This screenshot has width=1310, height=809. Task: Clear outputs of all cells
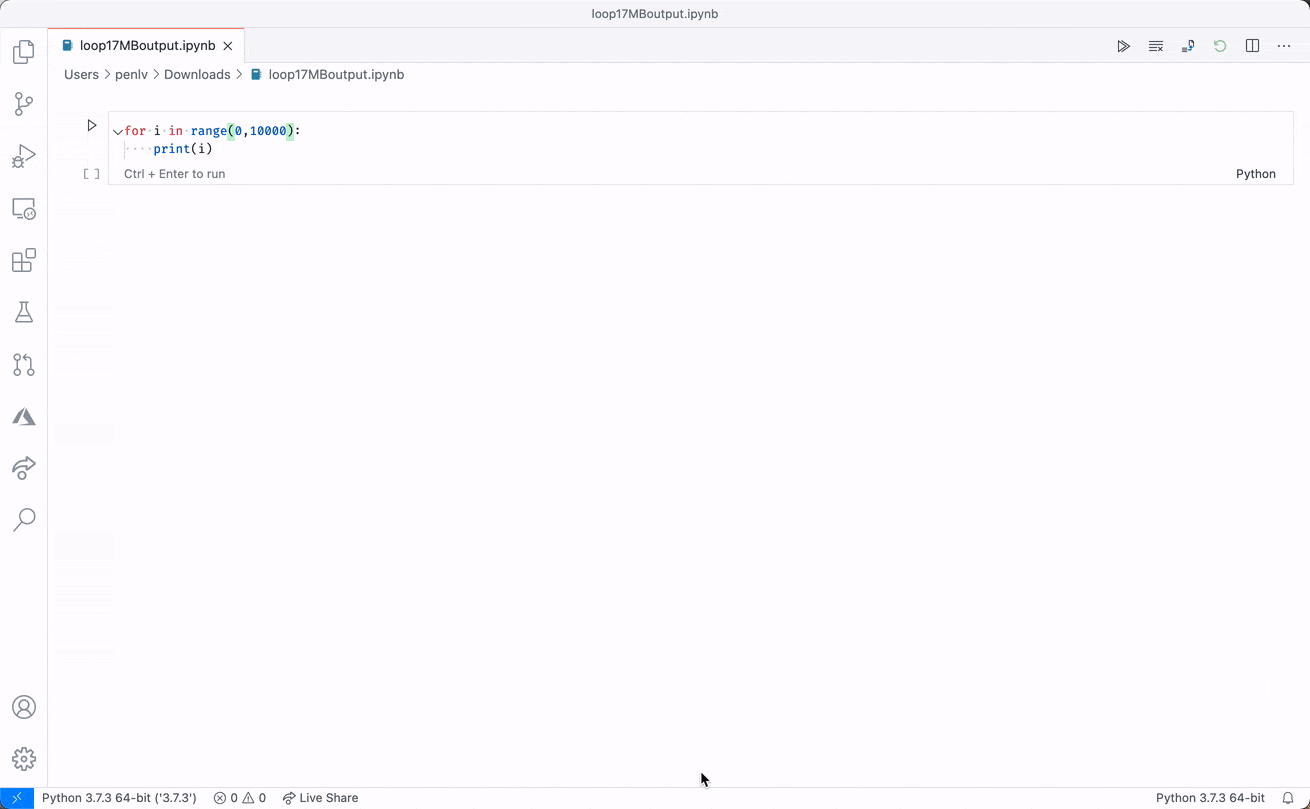1156,45
